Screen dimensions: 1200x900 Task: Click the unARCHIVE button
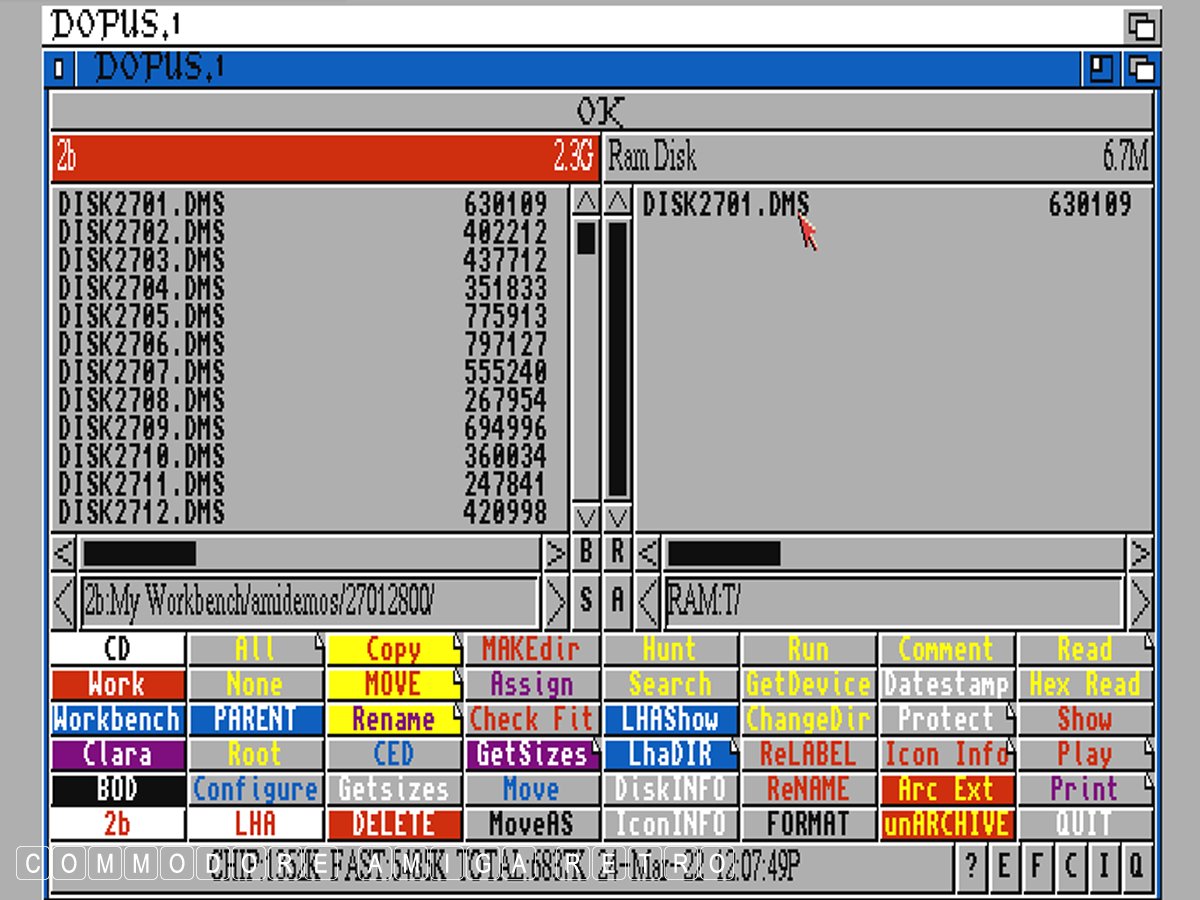(946, 824)
